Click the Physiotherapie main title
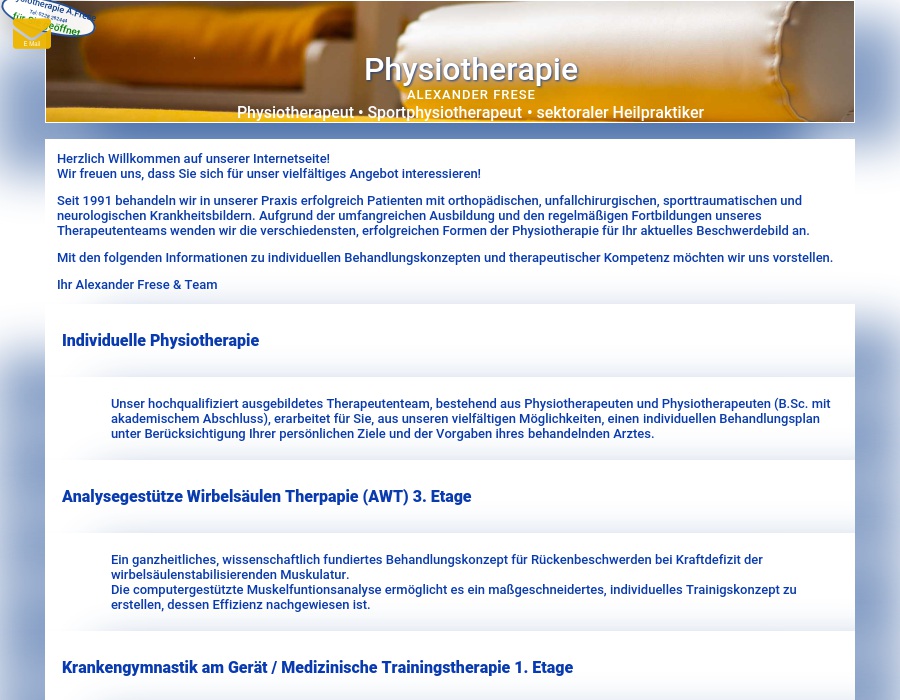900x700 pixels. pos(470,69)
